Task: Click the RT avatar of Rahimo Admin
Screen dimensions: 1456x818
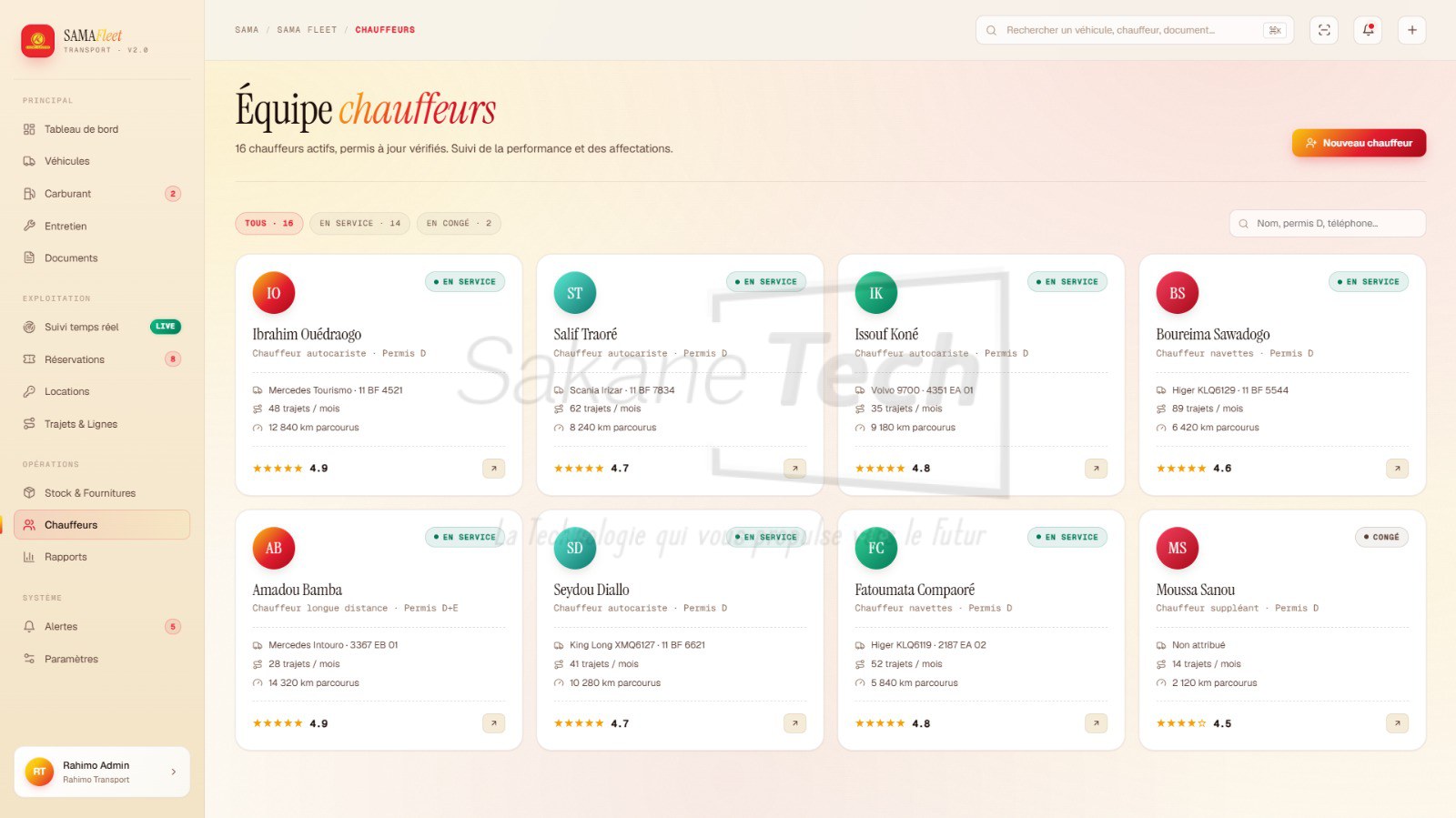Action: click(39, 772)
